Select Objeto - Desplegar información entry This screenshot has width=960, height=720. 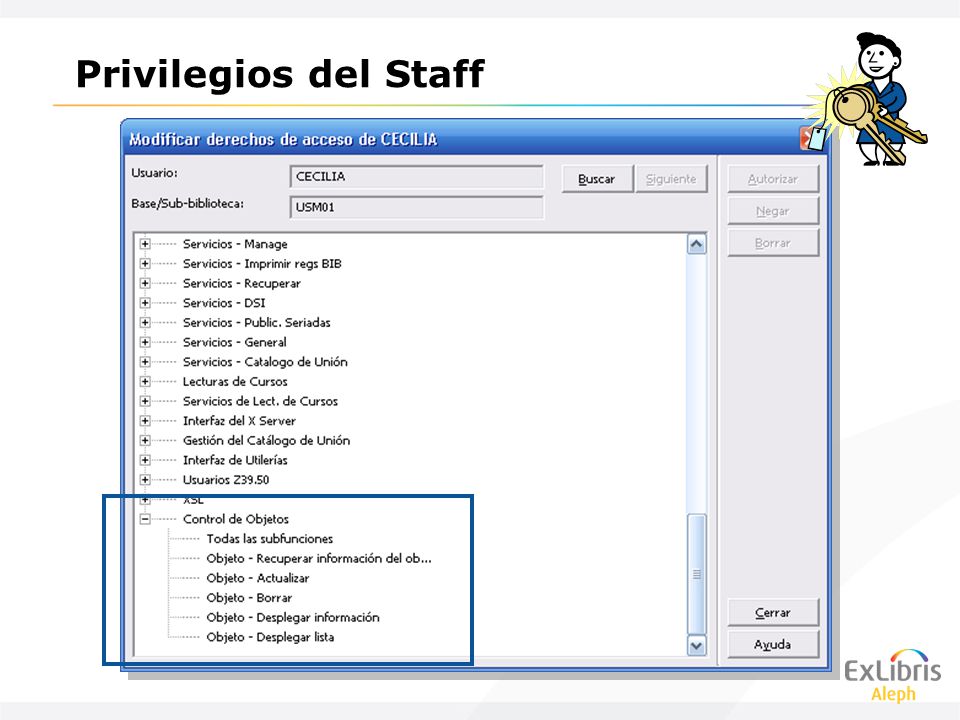tap(293, 617)
